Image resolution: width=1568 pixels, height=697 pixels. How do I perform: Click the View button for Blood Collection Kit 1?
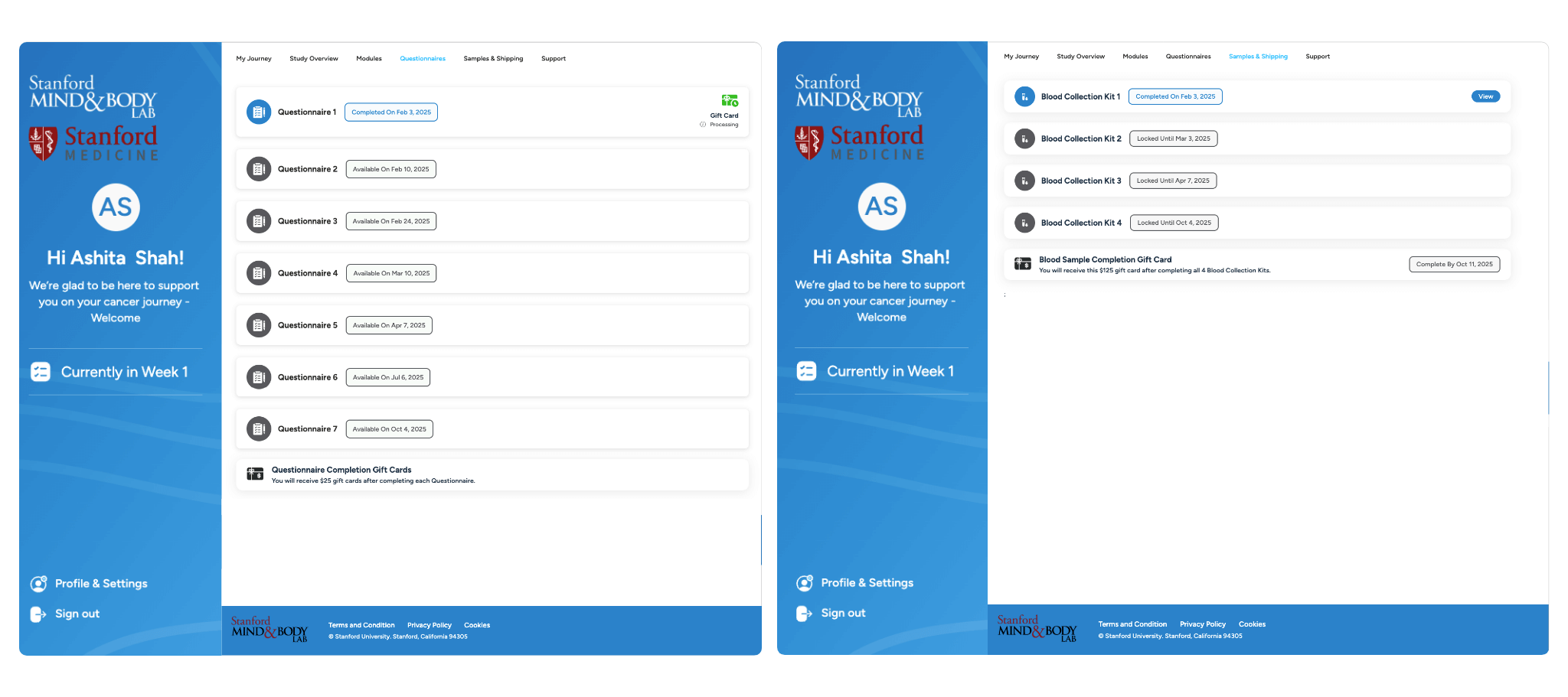(x=1485, y=96)
